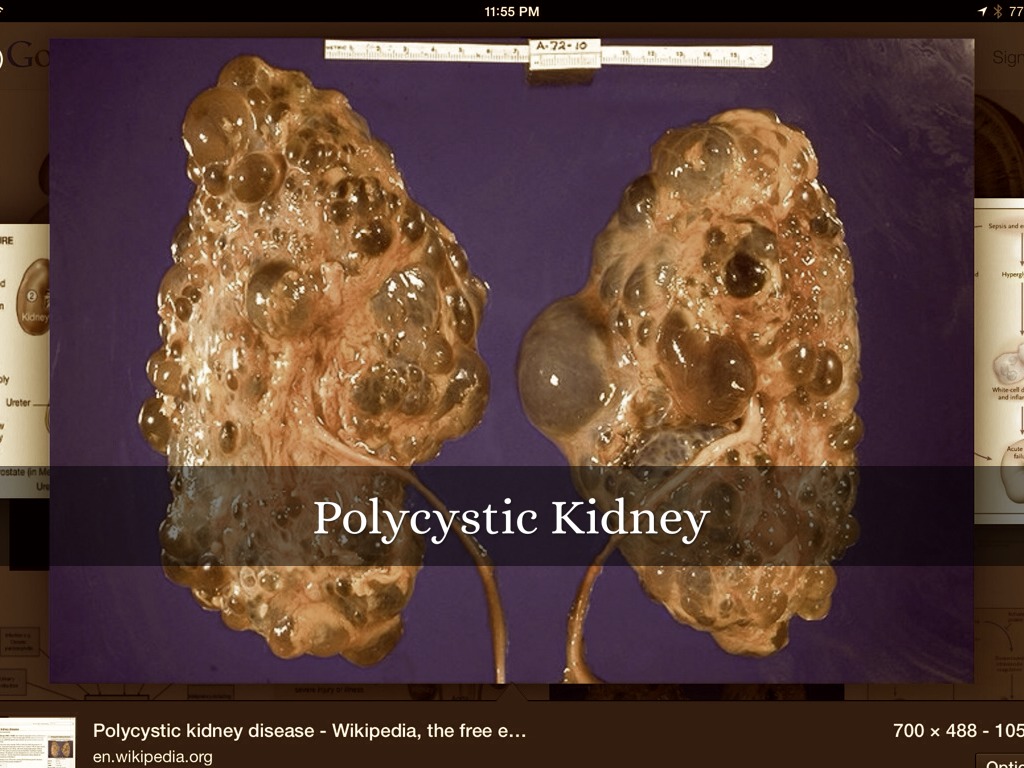Tap the 11:55 PM clock in status bar
The height and width of the screenshot is (768, 1024).
[x=511, y=11]
